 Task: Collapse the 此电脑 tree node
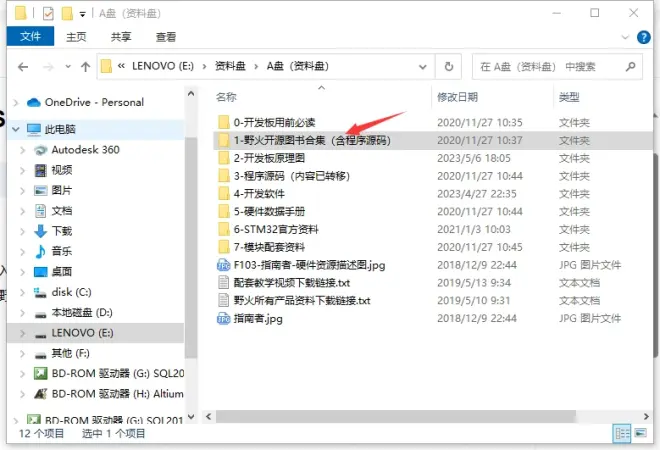pyautogui.click(x=16, y=129)
